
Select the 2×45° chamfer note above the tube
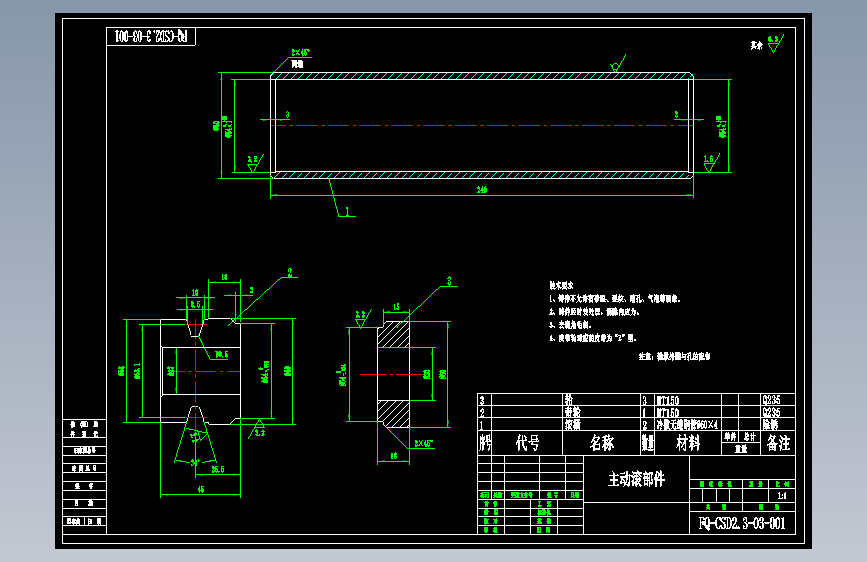pyautogui.click(x=301, y=53)
